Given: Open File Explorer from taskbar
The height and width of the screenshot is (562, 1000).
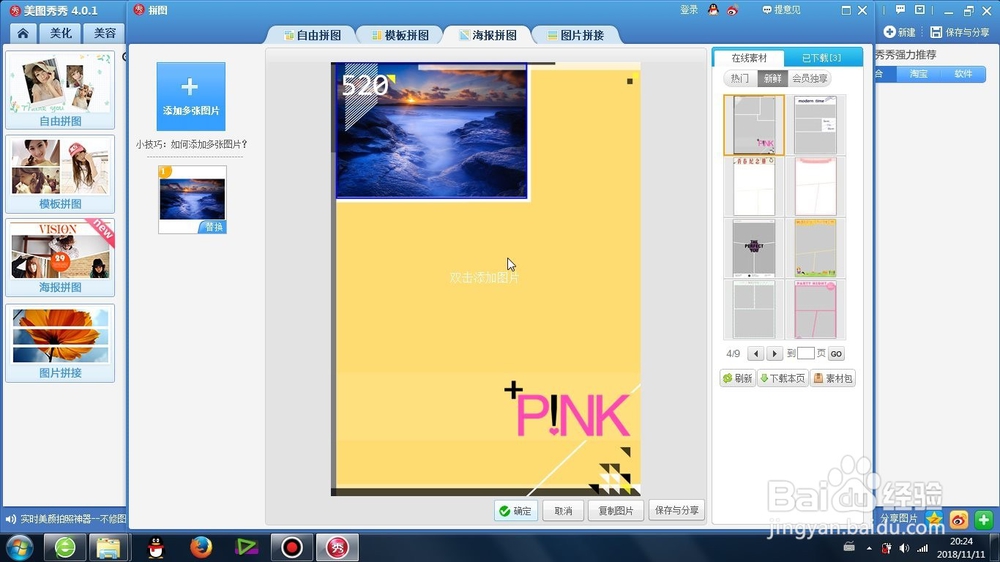Looking at the screenshot, I should (x=108, y=547).
